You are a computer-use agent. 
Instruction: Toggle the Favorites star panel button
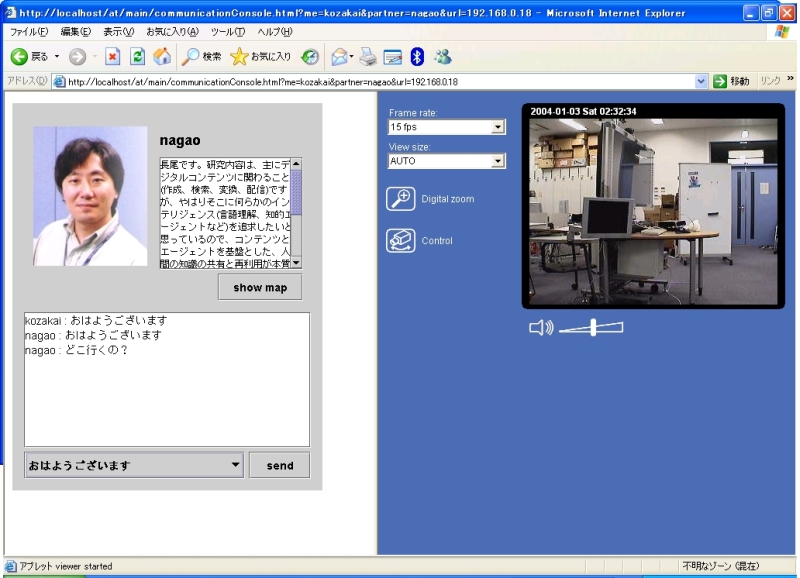point(260,57)
